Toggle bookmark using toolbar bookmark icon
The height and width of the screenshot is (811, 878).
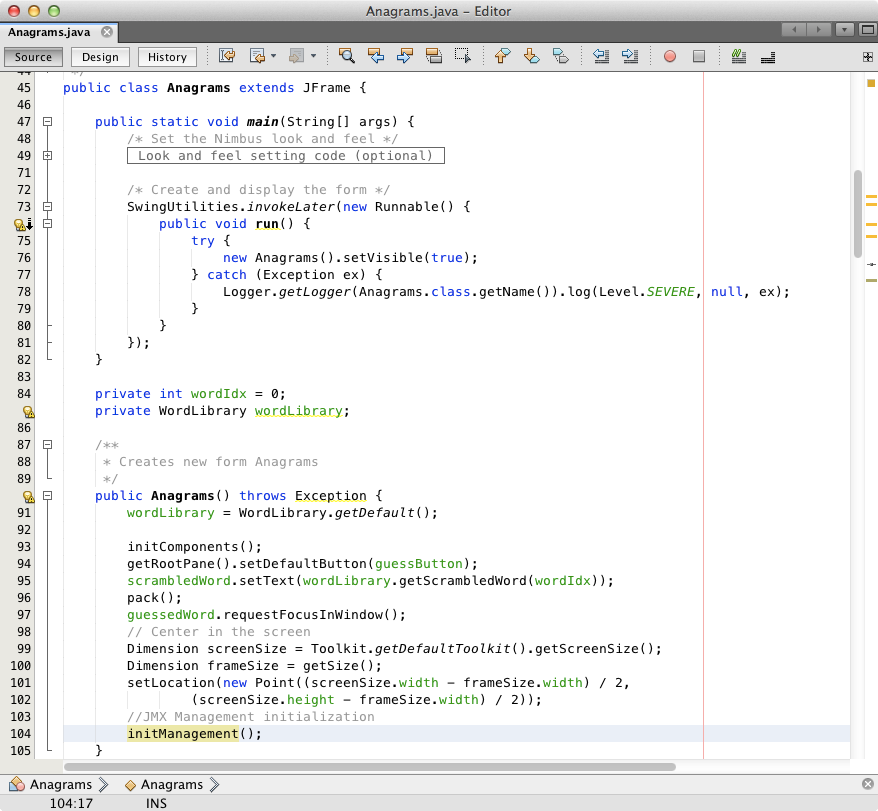[x=560, y=57]
